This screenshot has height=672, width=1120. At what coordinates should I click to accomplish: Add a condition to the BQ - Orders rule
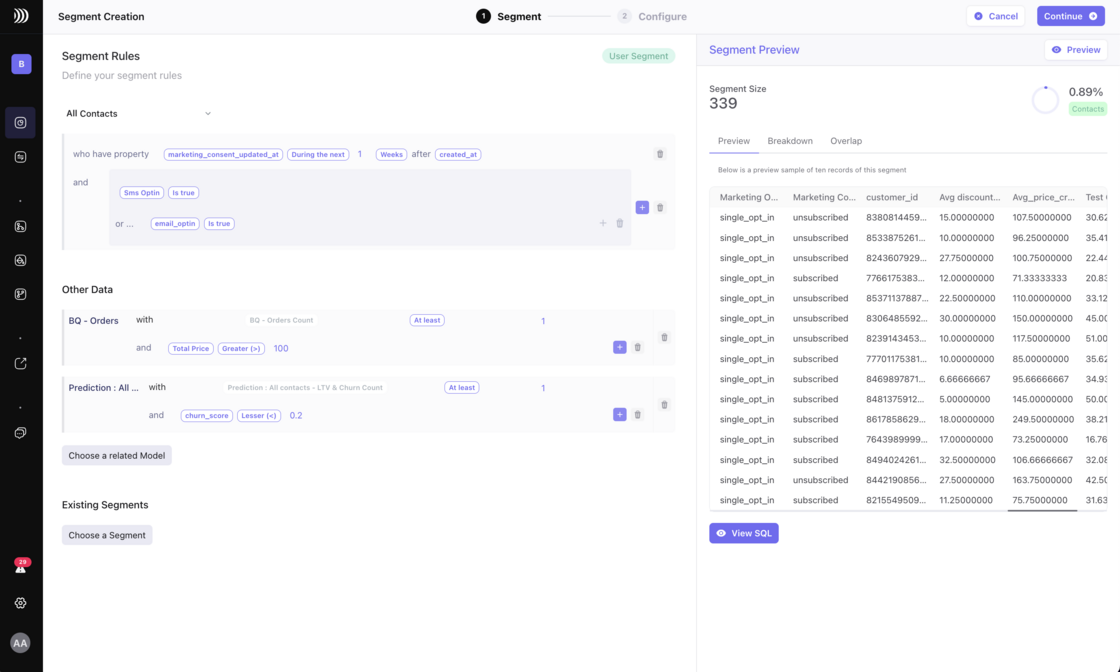619,347
